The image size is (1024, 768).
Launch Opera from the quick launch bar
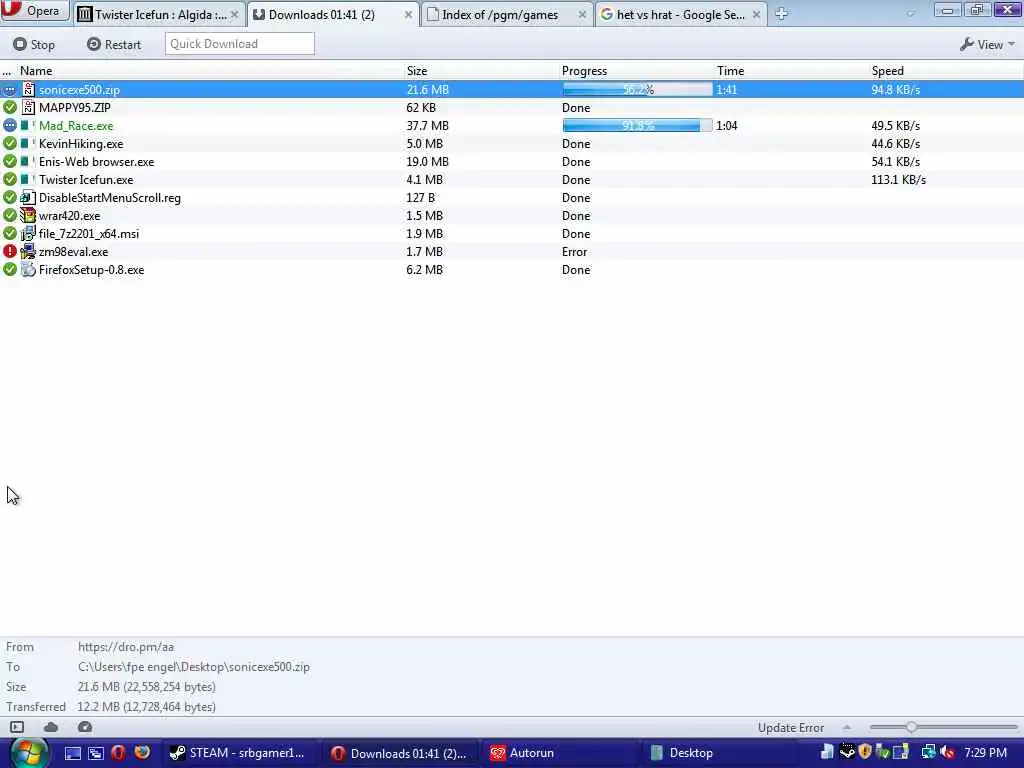(118, 753)
